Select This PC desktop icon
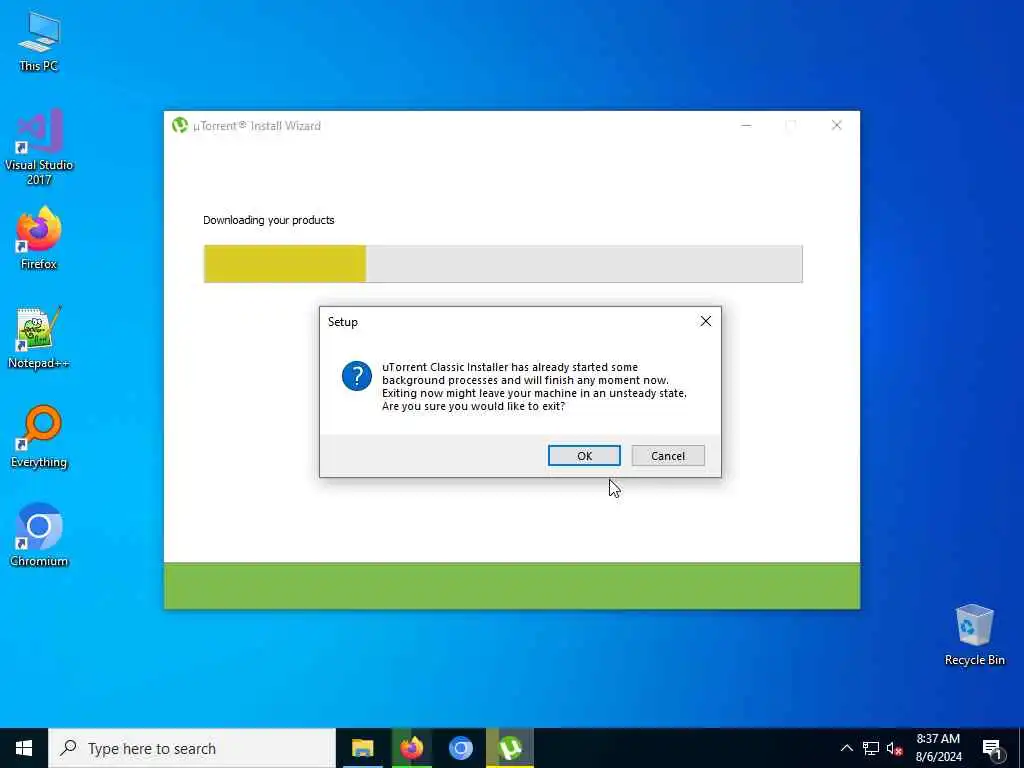This screenshot has width=1024, height=768. (39, 42)
